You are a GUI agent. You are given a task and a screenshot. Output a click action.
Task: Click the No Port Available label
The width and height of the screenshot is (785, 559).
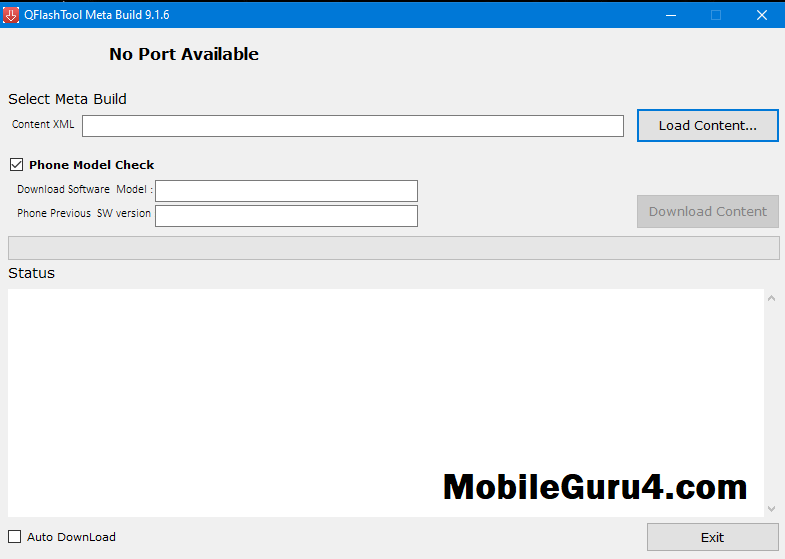pyautogui.click(x=184, y=54)
